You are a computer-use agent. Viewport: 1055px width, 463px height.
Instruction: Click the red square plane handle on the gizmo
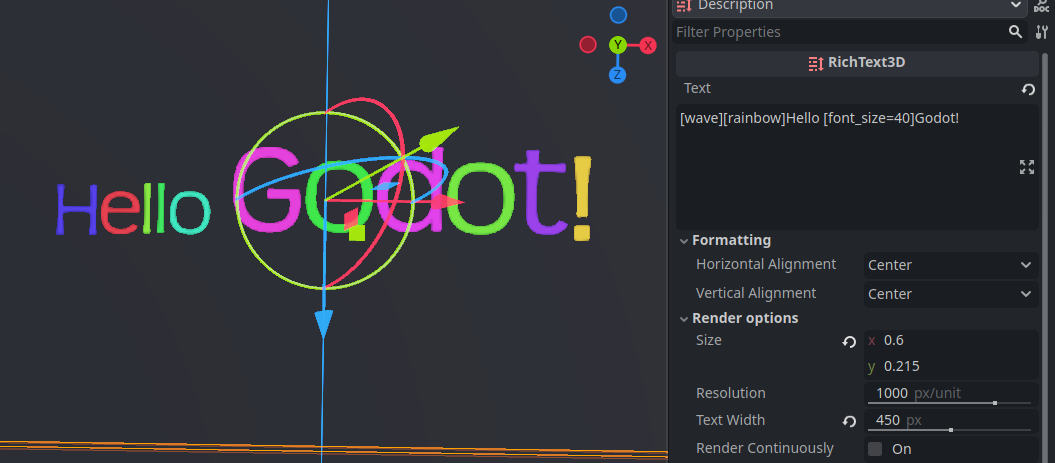click(351, 219)
